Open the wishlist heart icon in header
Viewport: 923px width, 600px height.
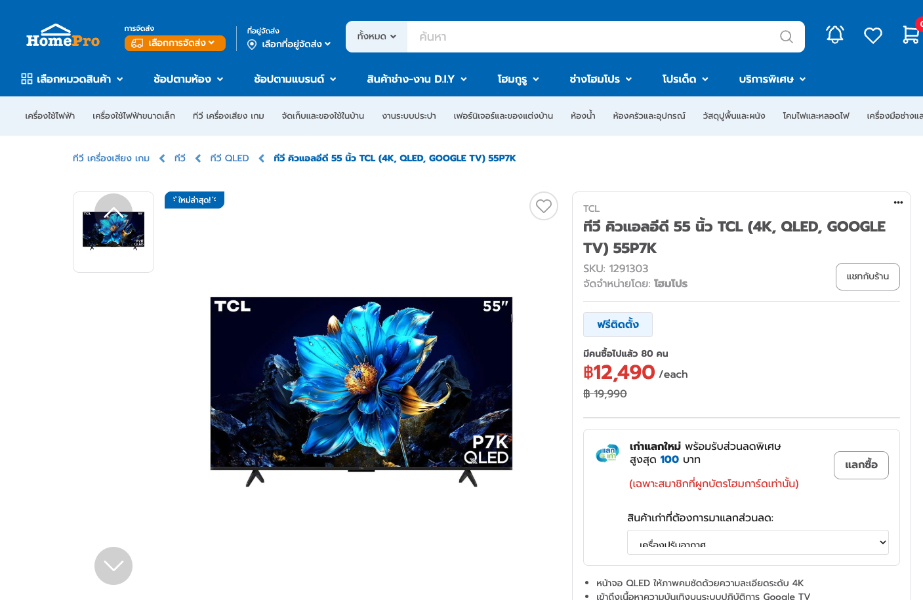(x=873, y=35)
